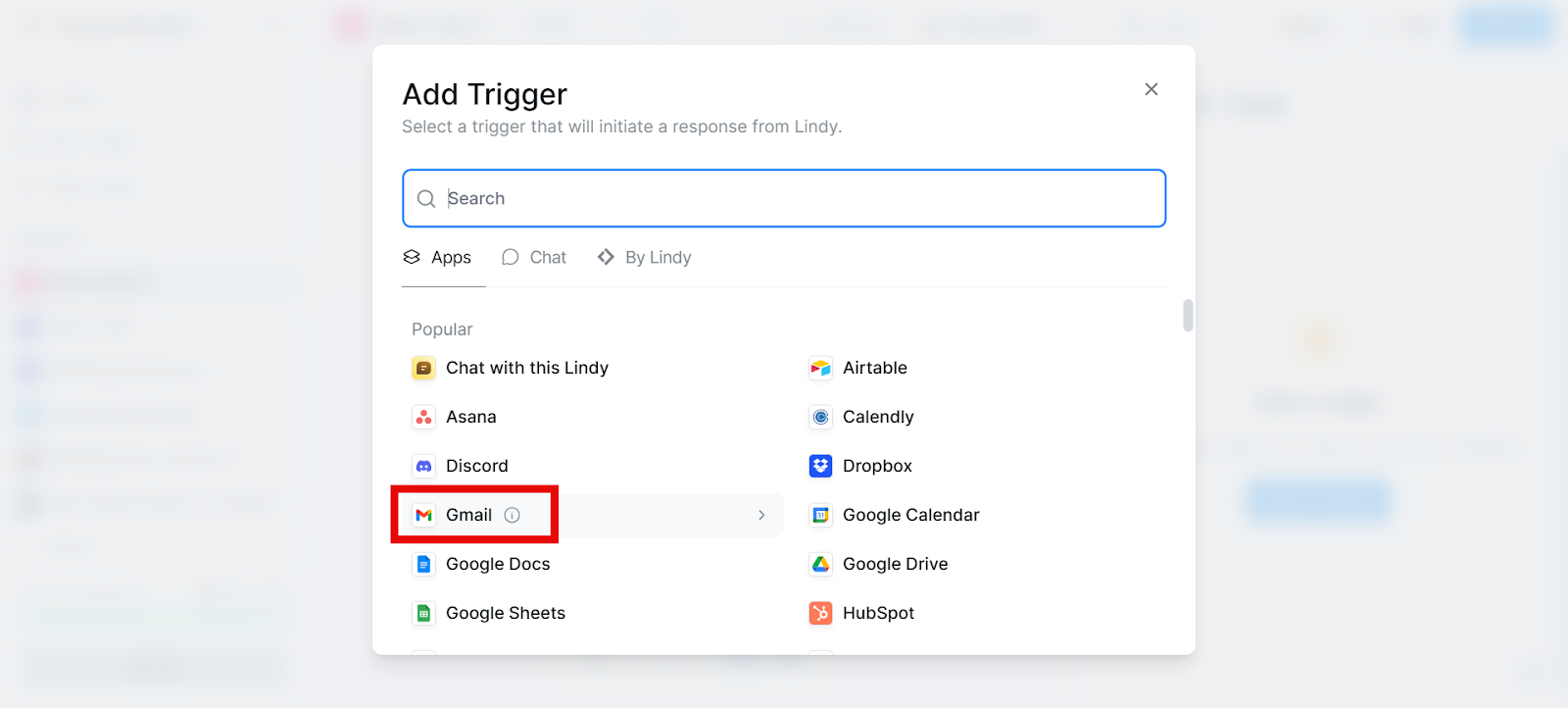Viewport: 1568px width, 708px height.
Task: Choose the Google Calendar label
Action: click(911, 515)
